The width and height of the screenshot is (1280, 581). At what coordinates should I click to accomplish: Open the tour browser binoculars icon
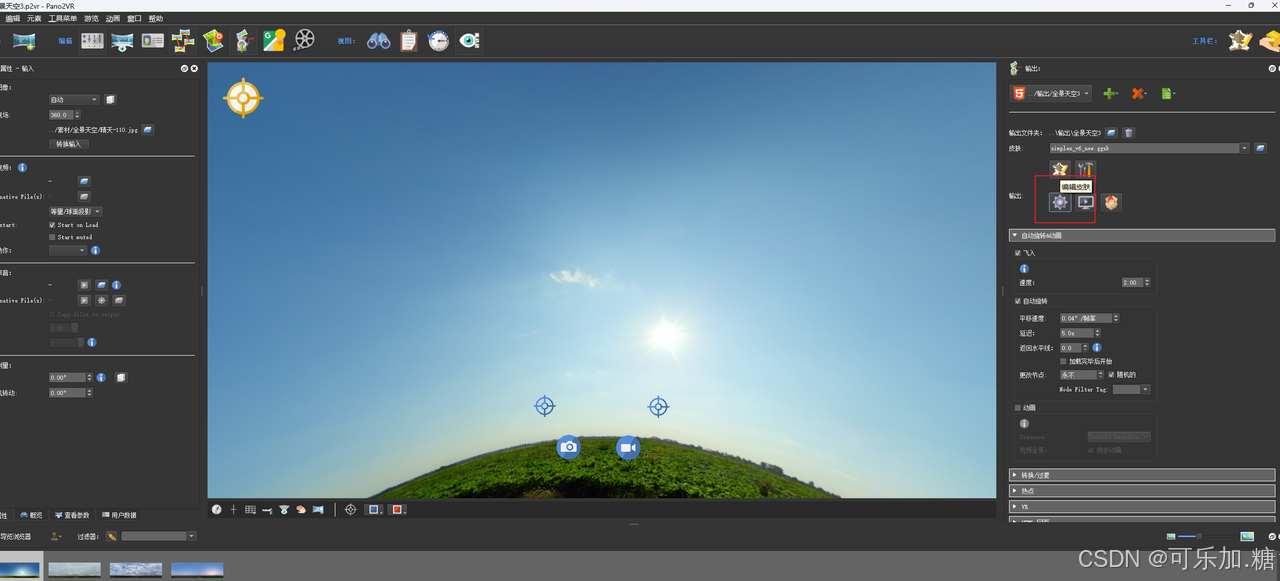point(378,41)
